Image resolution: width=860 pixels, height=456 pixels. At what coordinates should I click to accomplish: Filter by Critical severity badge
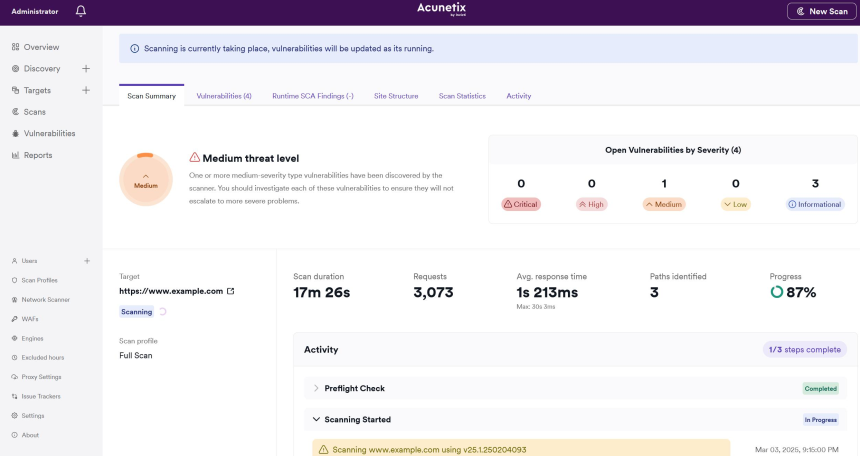pos(520,204)
